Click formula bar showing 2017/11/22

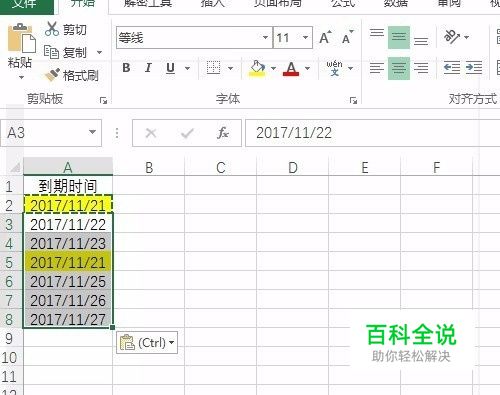point(373,133)
